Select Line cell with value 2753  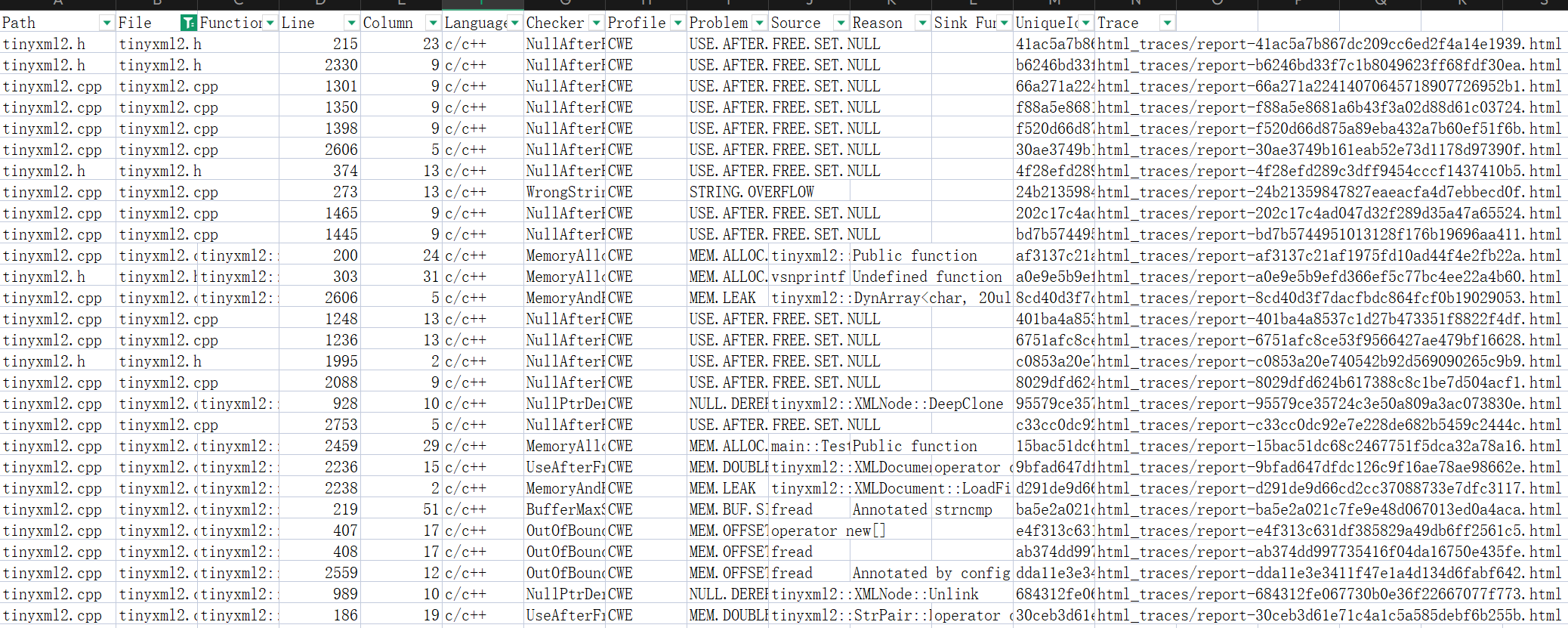pos(319,425)
